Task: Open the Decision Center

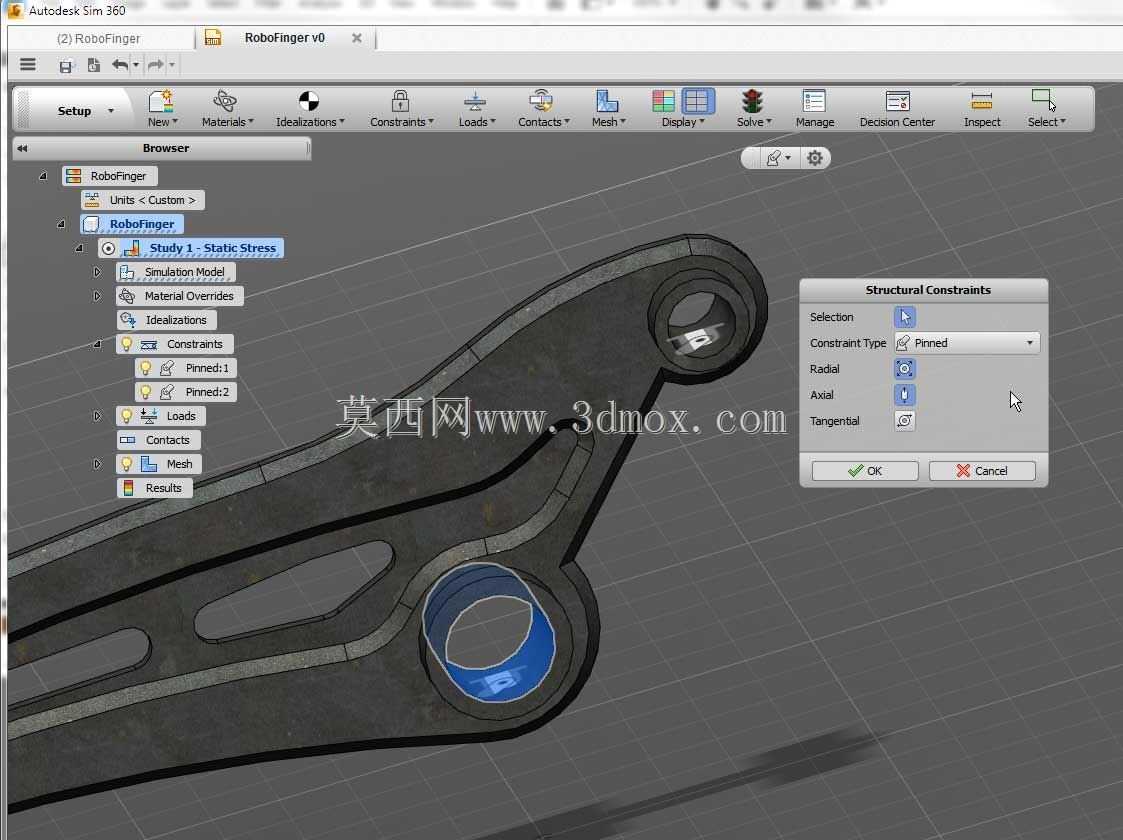Action: click(897, 109)
